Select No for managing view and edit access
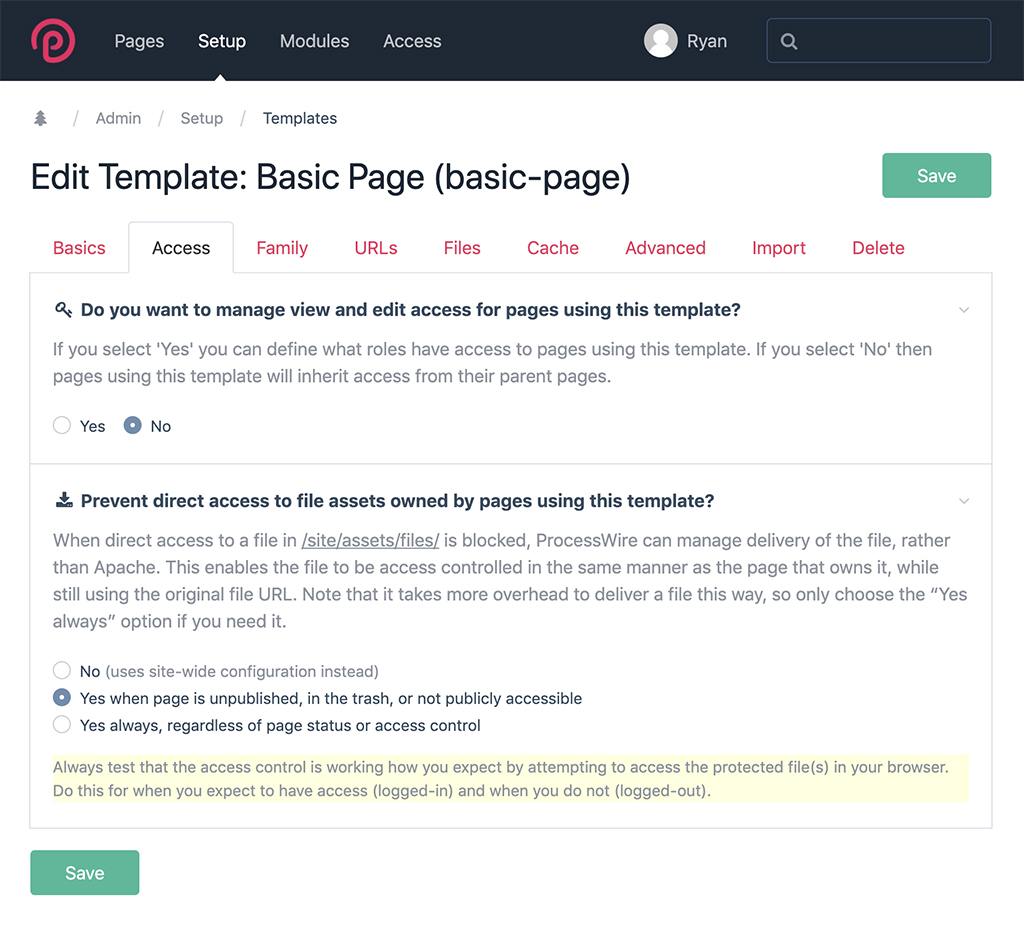 (133, 426)
